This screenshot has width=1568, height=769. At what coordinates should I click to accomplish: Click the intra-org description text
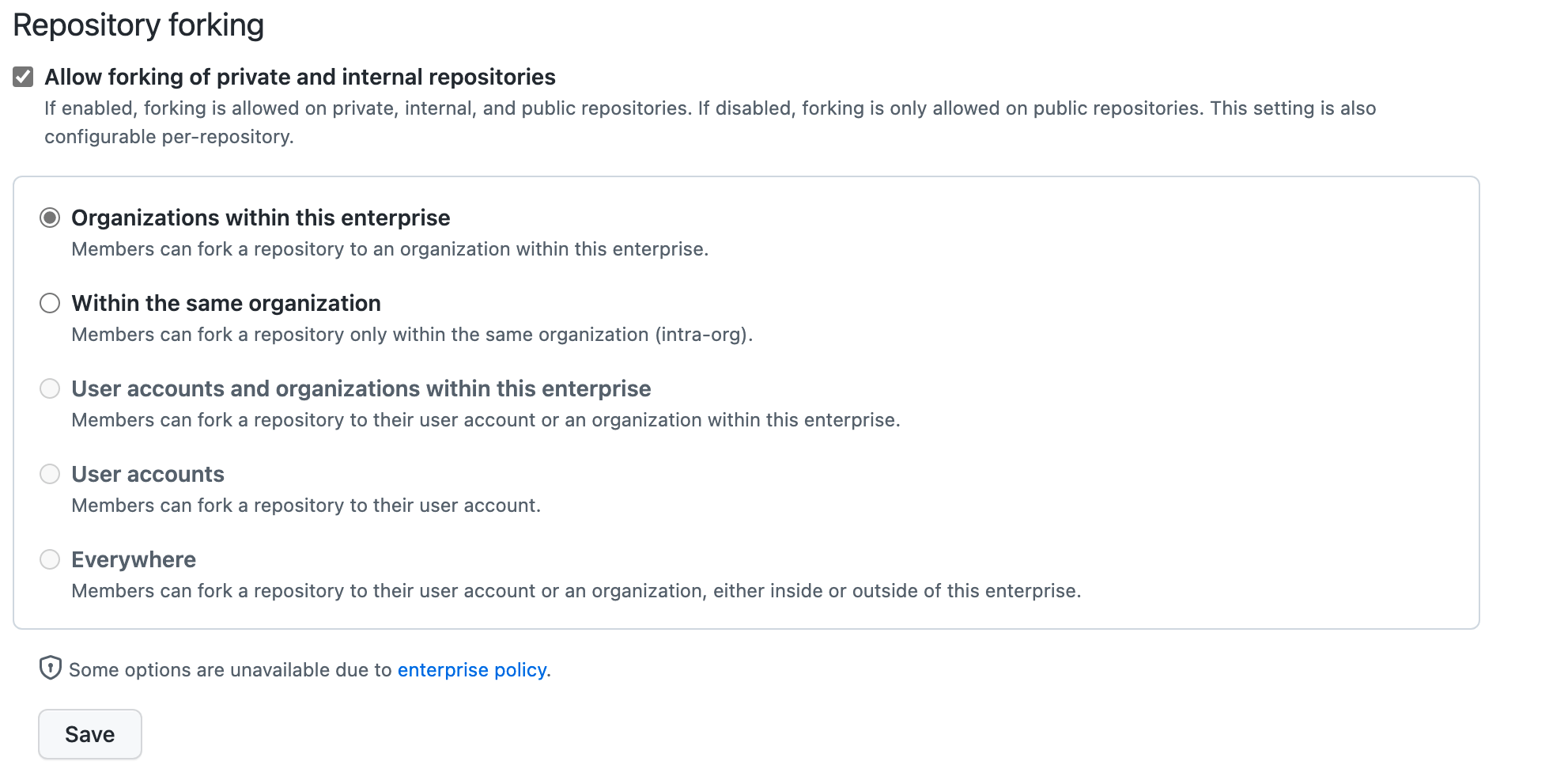click(412, 335)
